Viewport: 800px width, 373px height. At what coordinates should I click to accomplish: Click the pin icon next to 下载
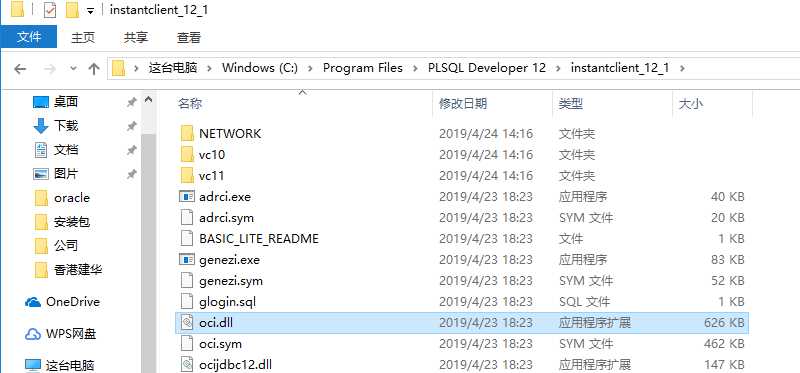tap(132, 126)
